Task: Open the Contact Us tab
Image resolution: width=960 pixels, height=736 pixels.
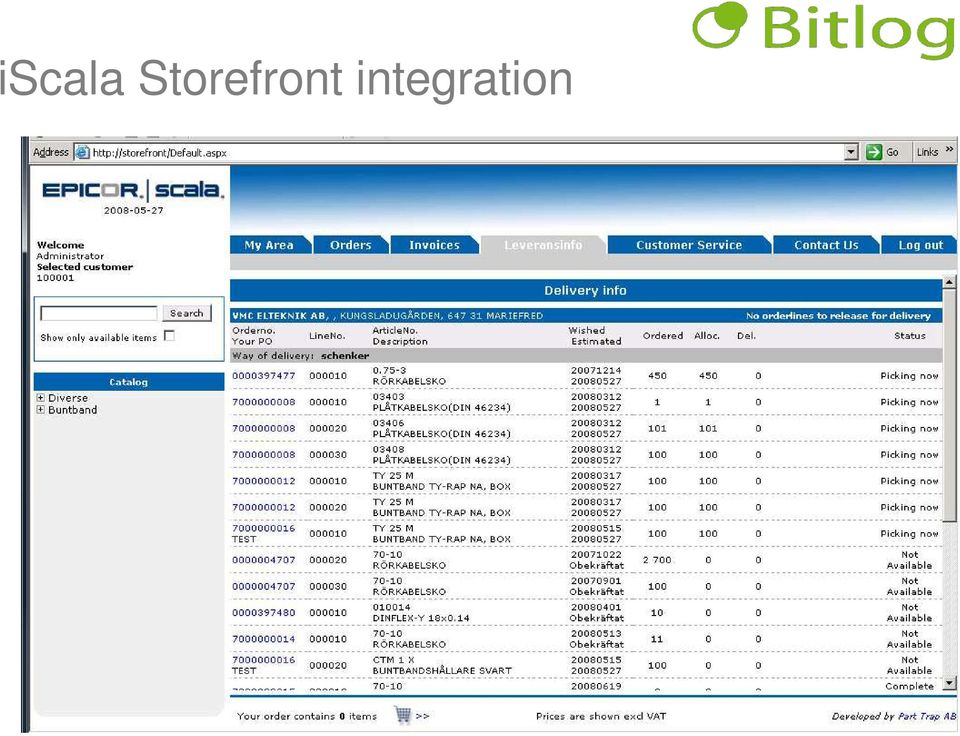Action: tap(826, 245)
